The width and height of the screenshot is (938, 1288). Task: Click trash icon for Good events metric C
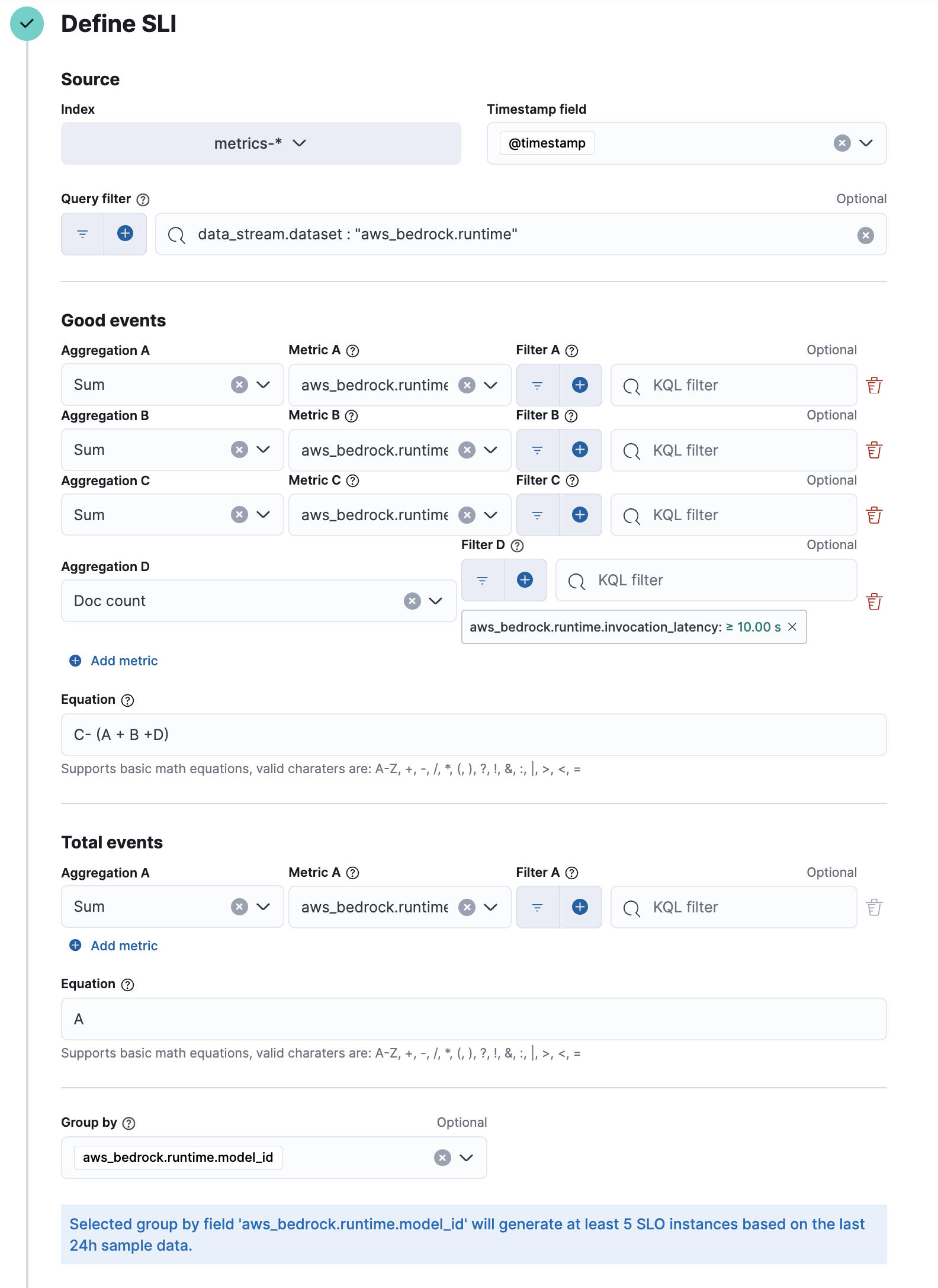tap(874, 515)
